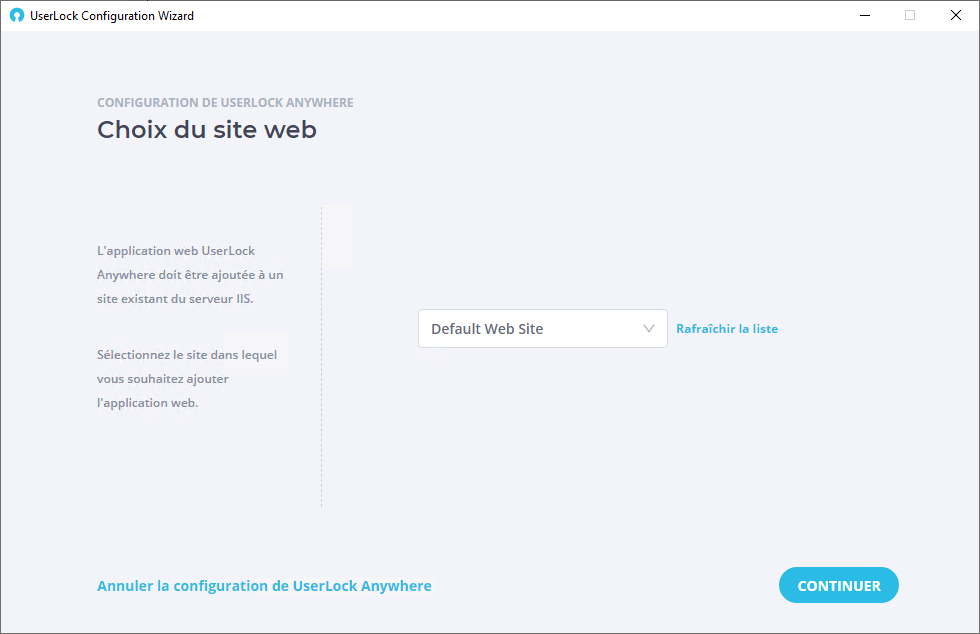Click the disabled maximize window button
The width and height of the screenshot is (980, 634).
(x=910, y=16)
